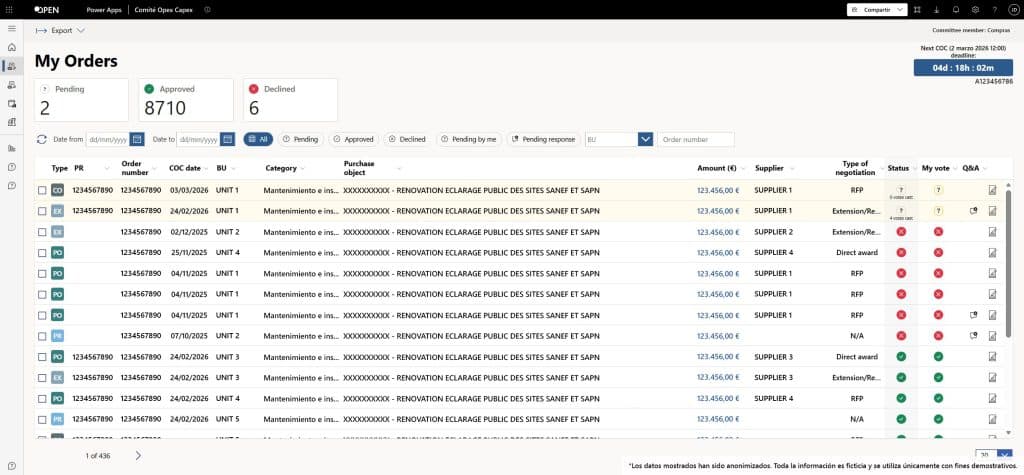Click the download icon in top bar
Viewport: 1024px width, 475px height.
936,10
